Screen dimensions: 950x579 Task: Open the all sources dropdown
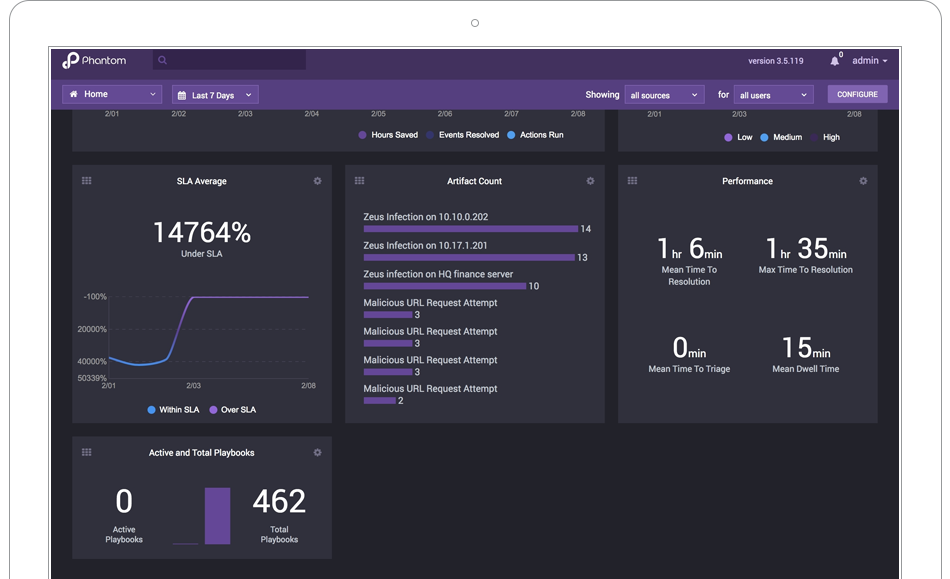664,94
